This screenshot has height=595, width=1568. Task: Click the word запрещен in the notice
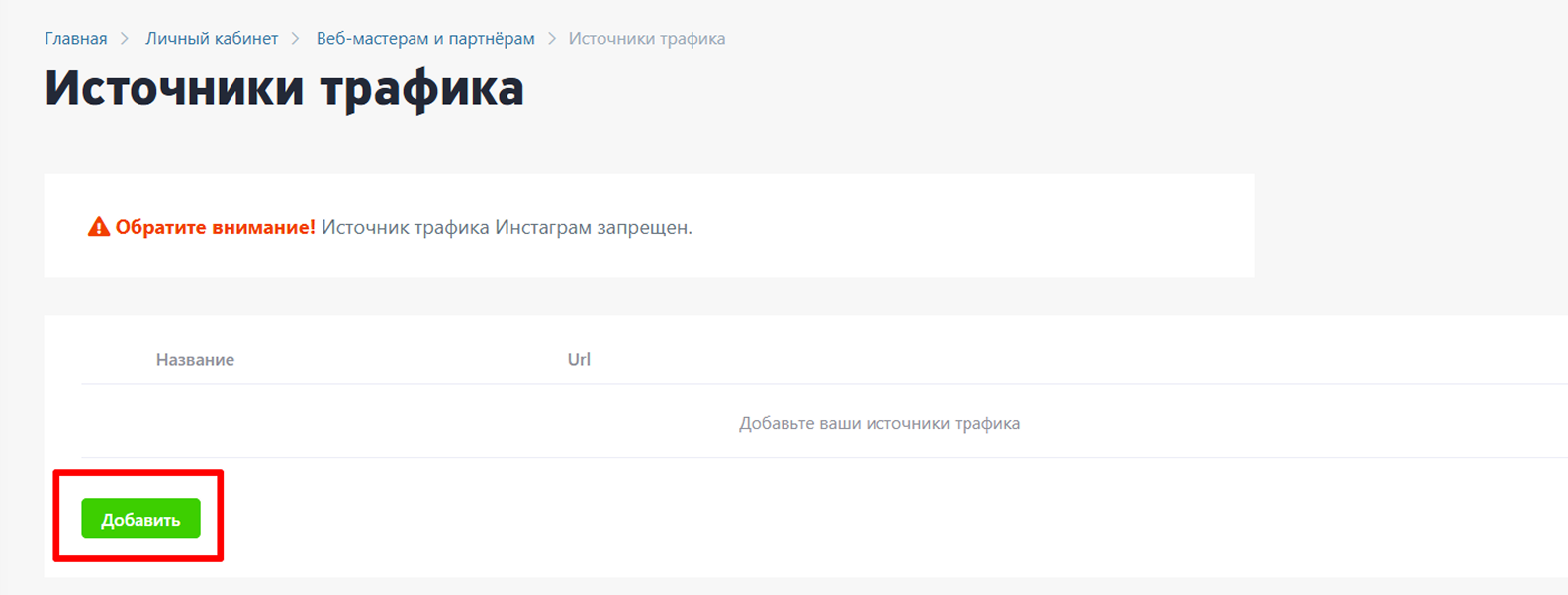tap(644, 227)
